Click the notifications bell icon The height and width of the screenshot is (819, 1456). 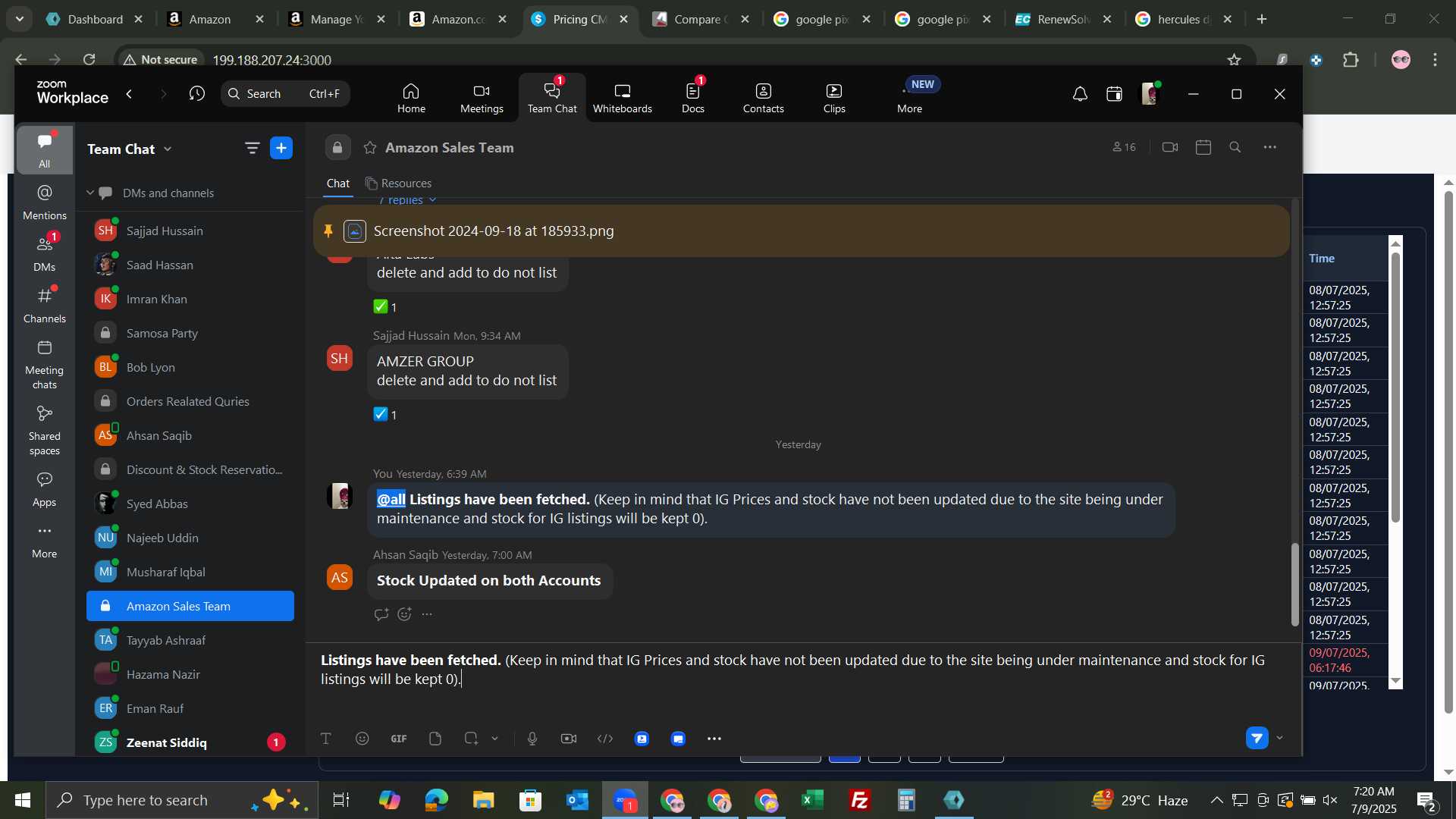1080,94
